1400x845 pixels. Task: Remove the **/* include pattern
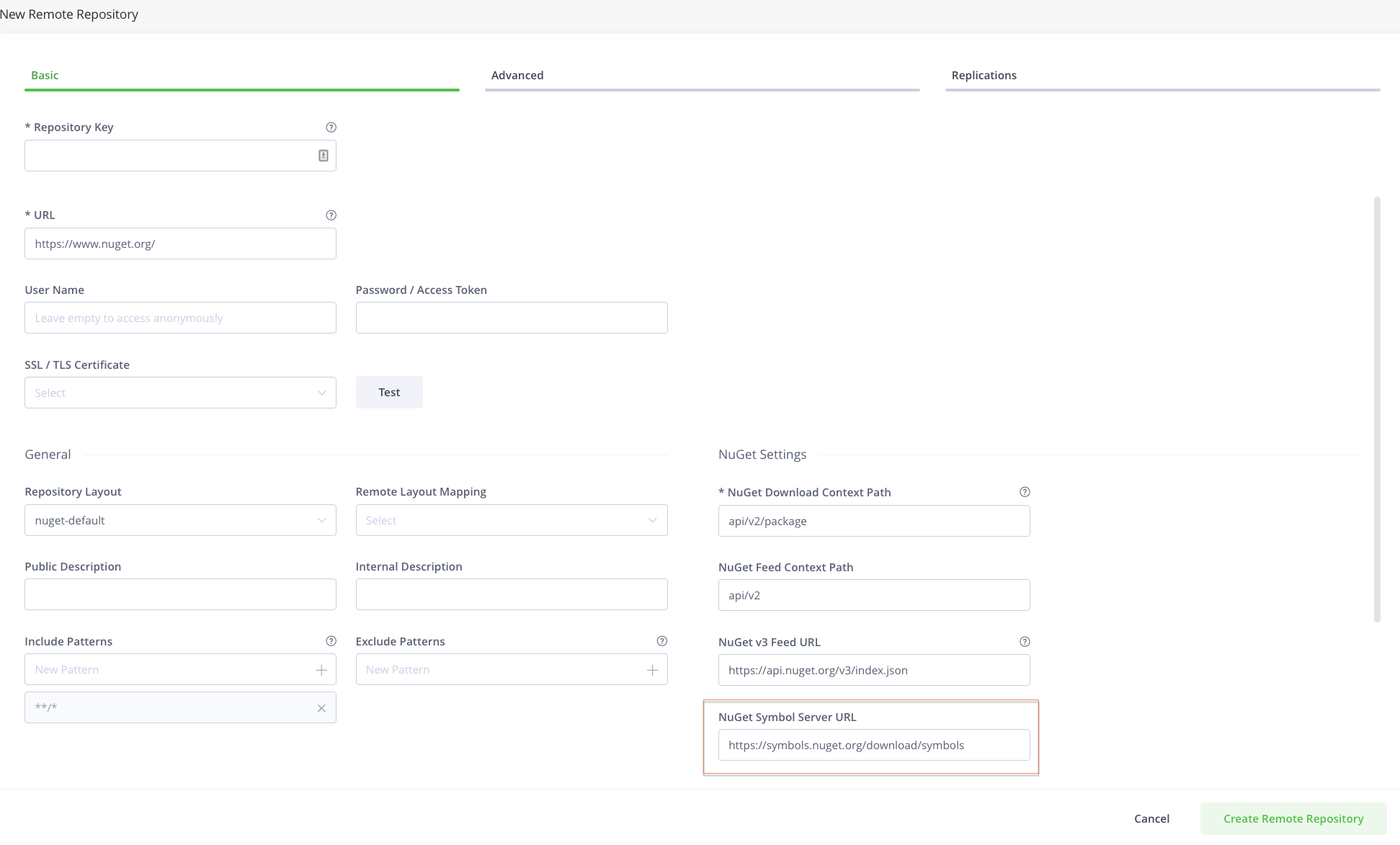321,707
